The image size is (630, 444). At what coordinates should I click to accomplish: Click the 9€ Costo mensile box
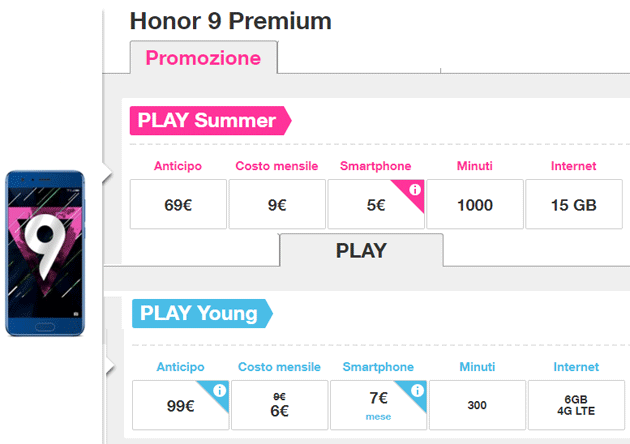[x=276, y=204]
